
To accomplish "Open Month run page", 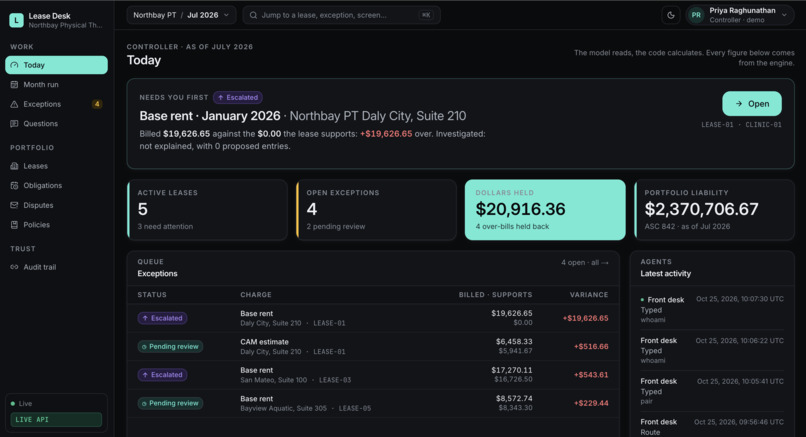I will pos(57,84).
